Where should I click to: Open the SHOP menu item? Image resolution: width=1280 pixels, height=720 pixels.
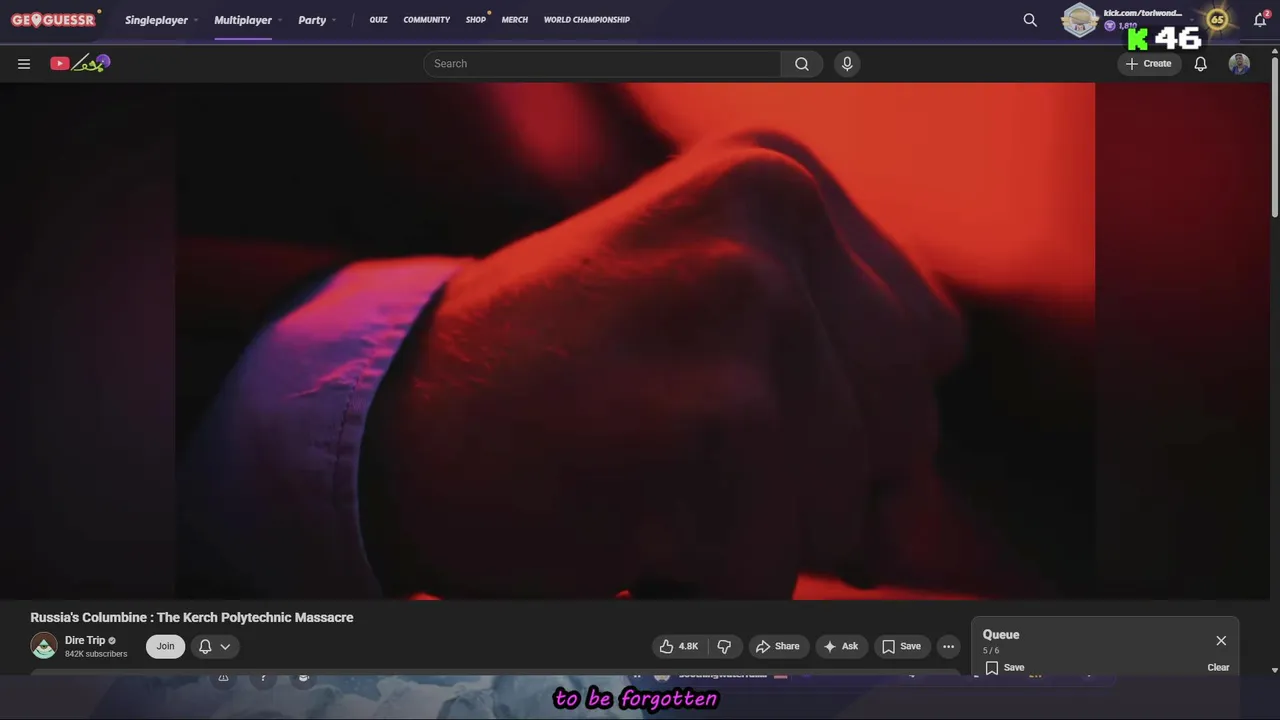click(476, 20)
